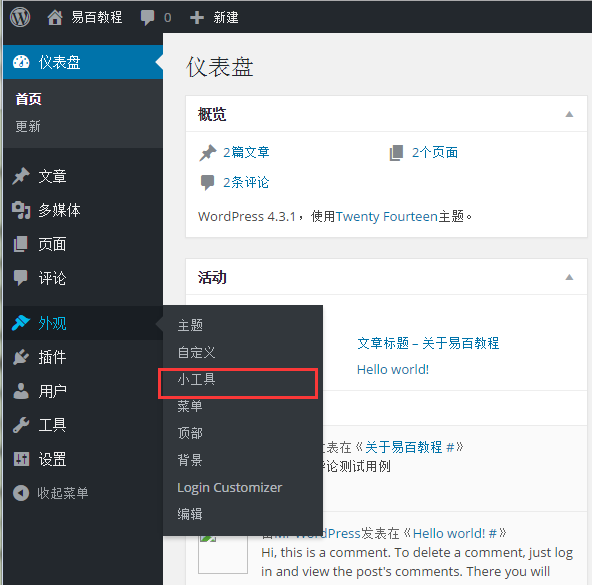Open Twenty Fourteen theme link
The height and width of the screenshot is (585, 592).
pyautogui.click(x=386, y=216)
